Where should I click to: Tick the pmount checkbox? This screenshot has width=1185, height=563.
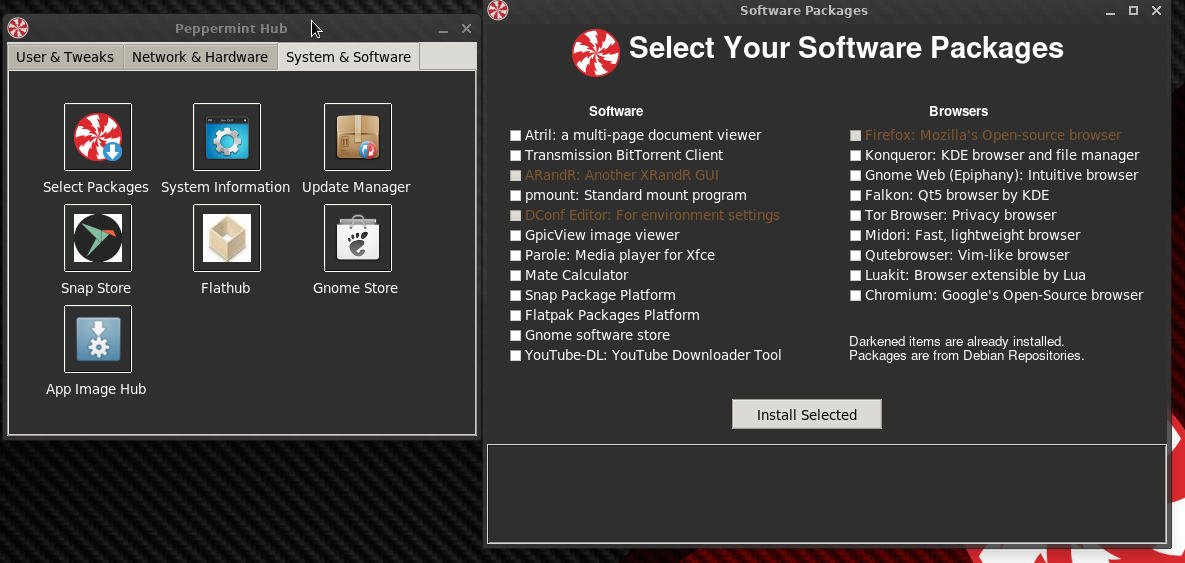coord(515,196)
